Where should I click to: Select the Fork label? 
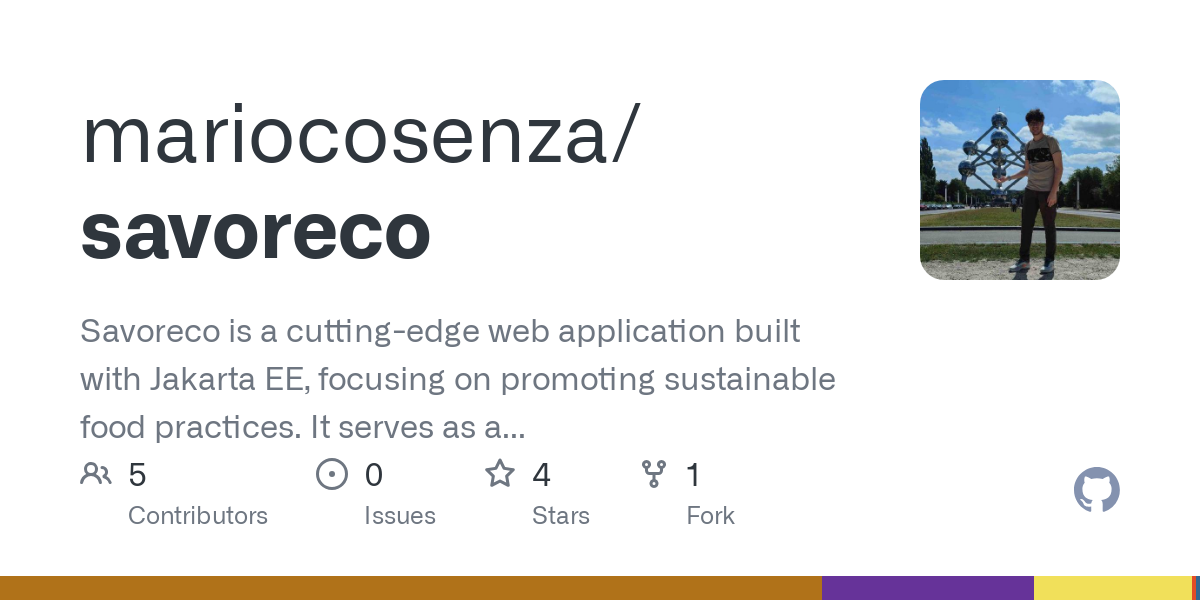tap(710, 516)
